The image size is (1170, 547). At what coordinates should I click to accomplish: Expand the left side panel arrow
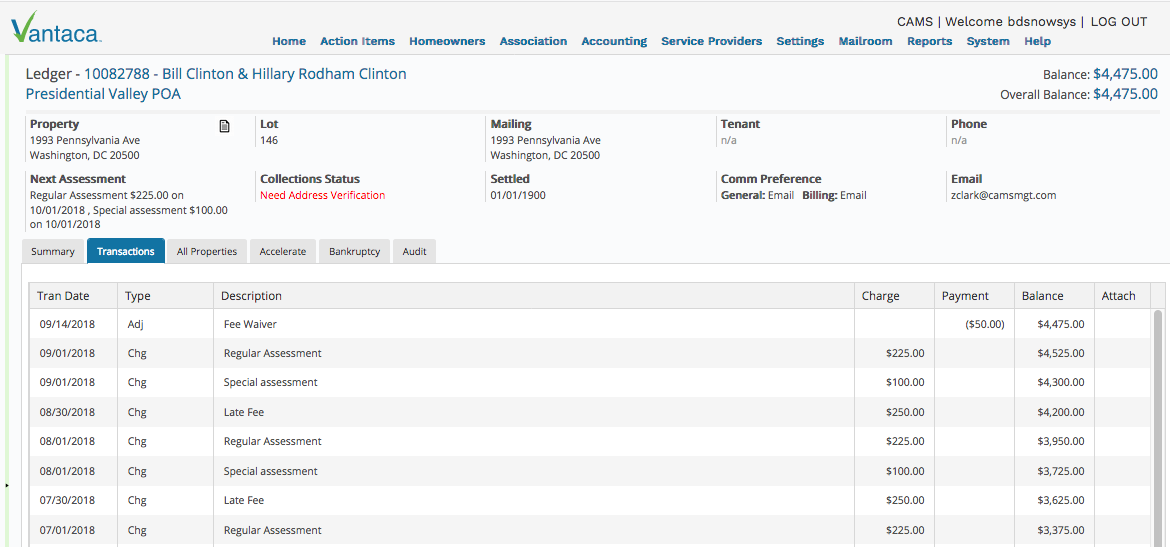[7, 485]
